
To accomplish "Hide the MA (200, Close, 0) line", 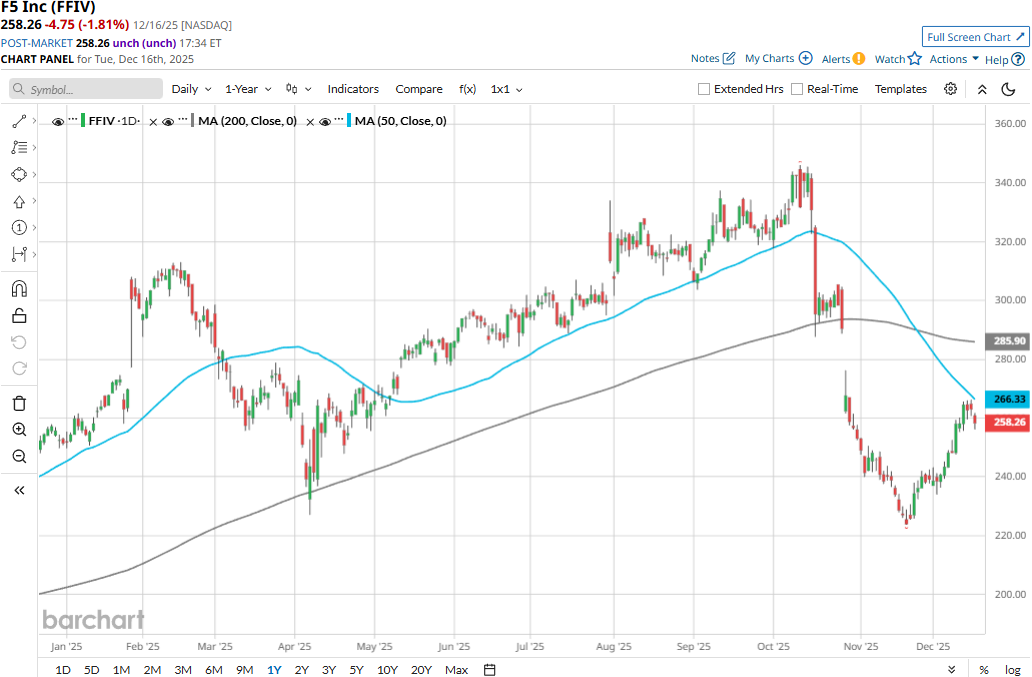I will [169, 121].
